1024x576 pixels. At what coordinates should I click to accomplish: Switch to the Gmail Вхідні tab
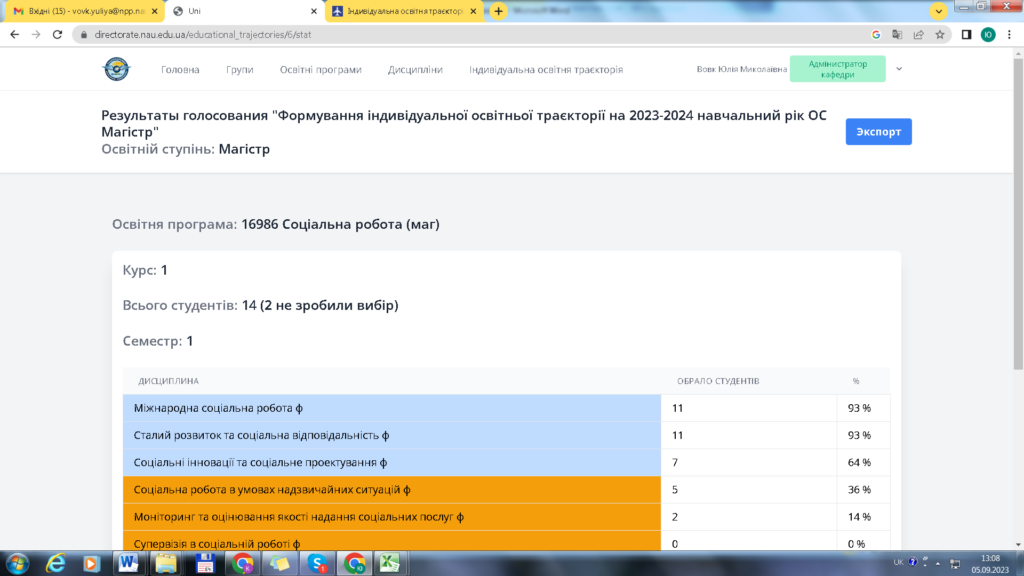[x=79, y=11]
